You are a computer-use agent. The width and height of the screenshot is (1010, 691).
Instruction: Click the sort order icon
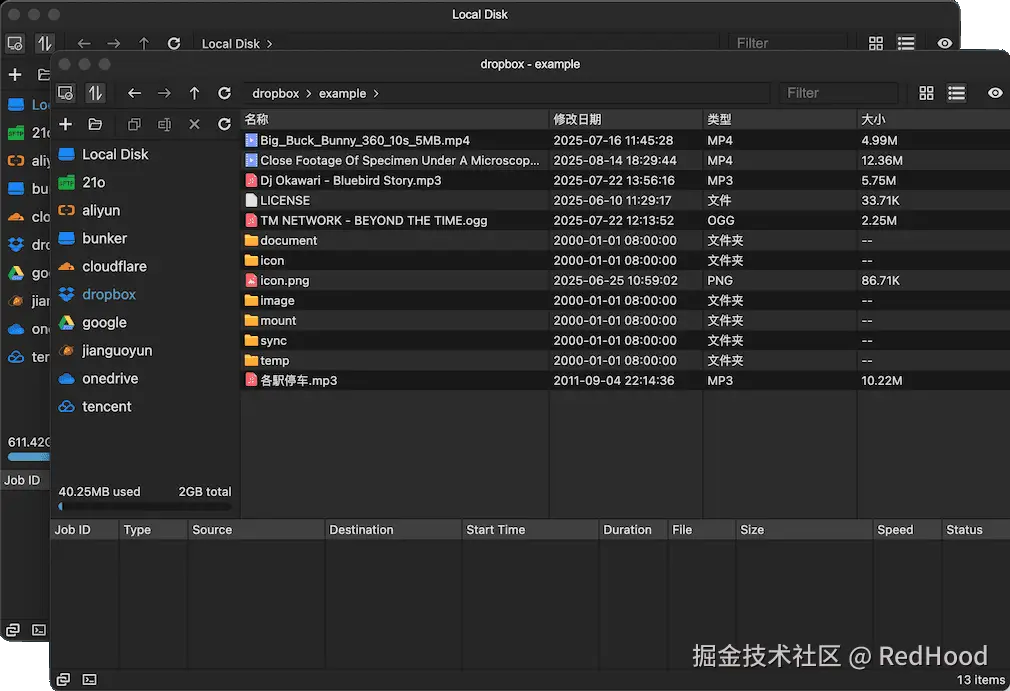point(94,92)
